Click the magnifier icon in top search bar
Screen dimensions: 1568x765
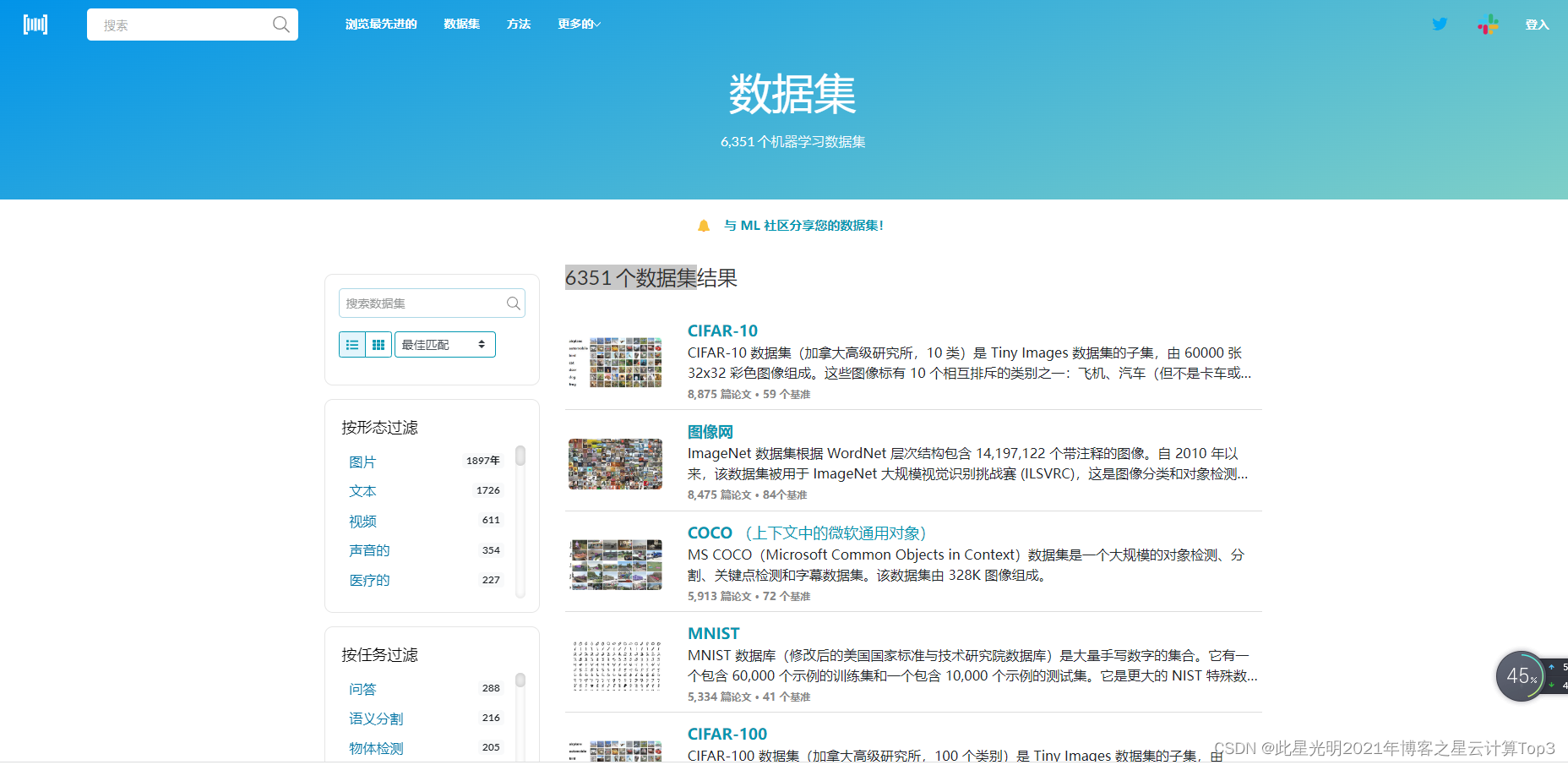pyautogui.click(x=280, y=25)
